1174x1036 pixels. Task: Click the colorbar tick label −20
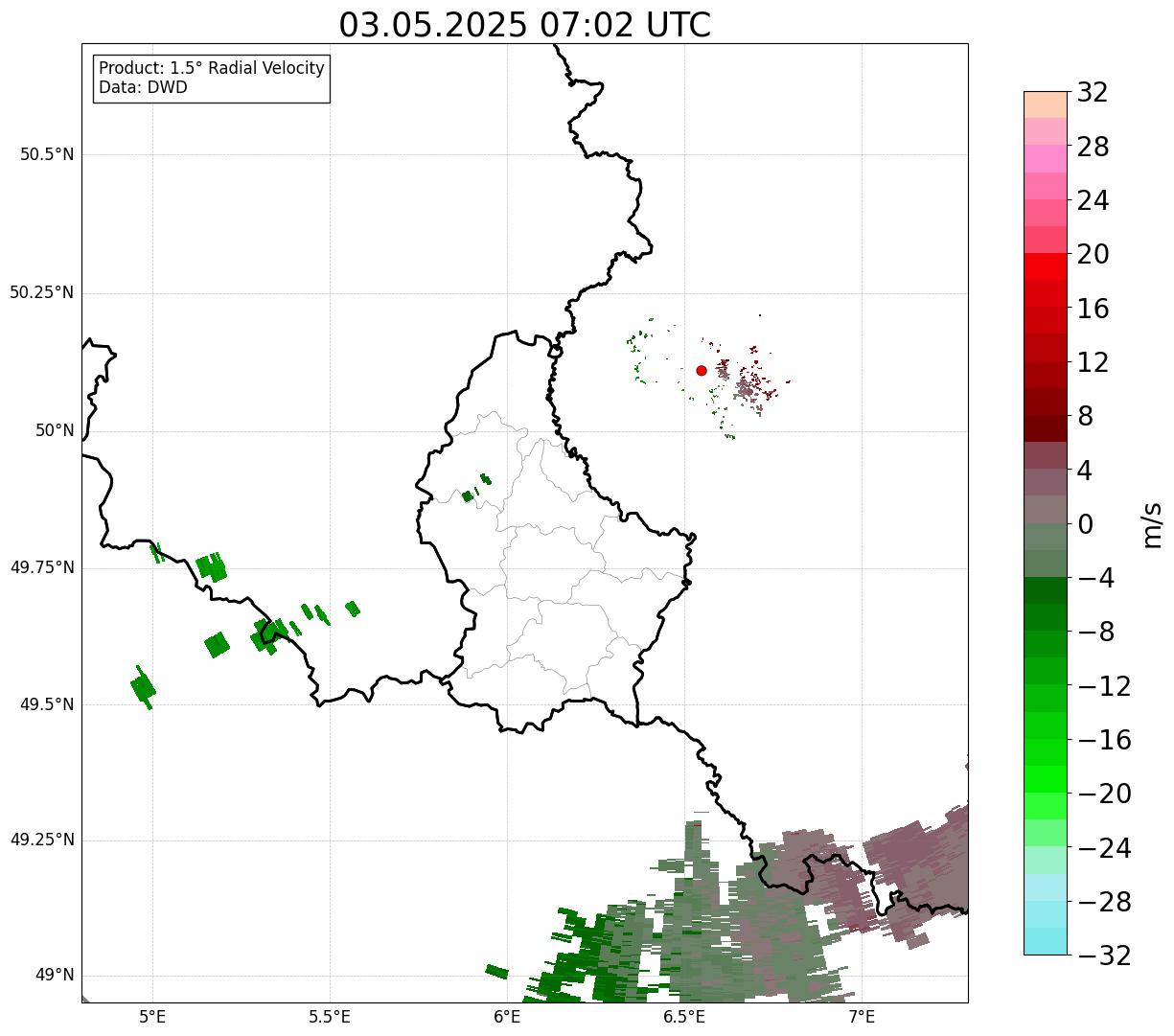coord(1104,794)
